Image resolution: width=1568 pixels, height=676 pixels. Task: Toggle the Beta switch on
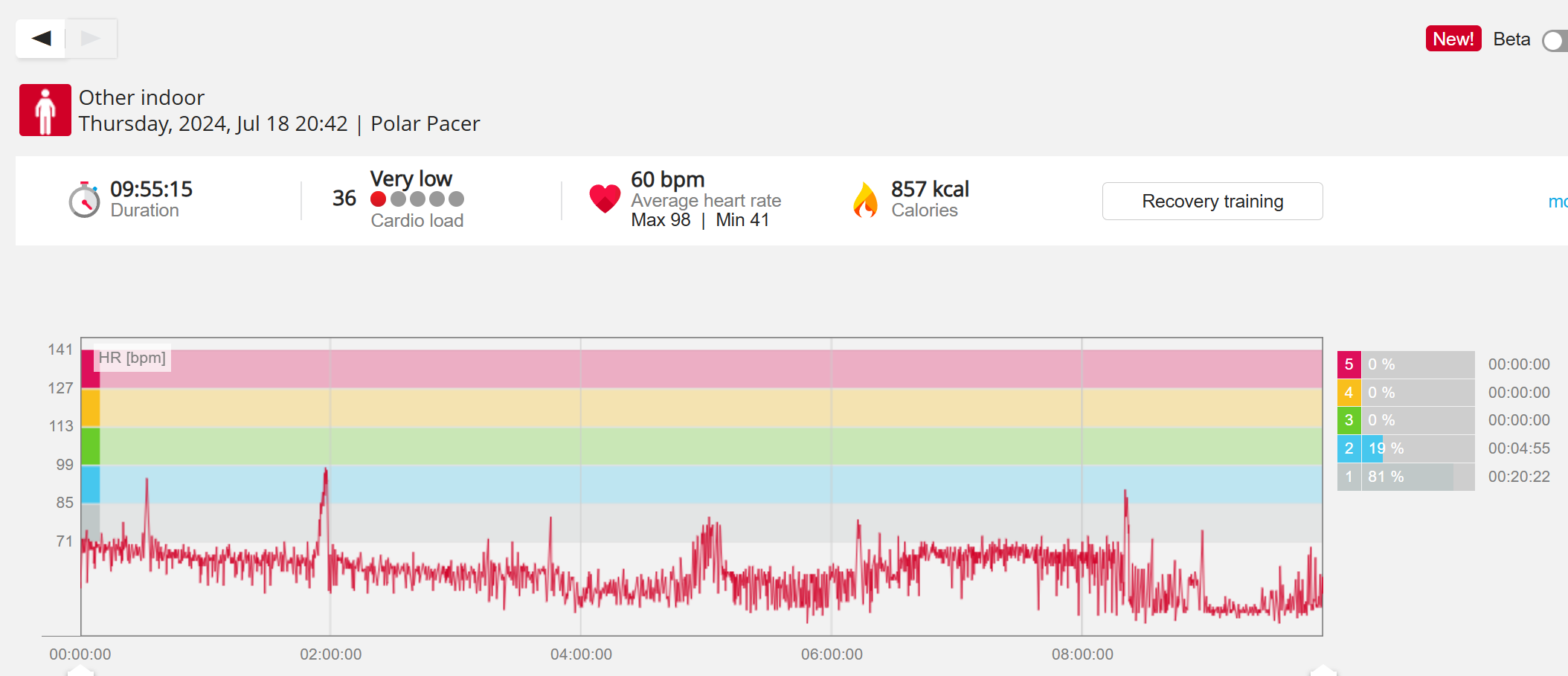pos(1555,40)
